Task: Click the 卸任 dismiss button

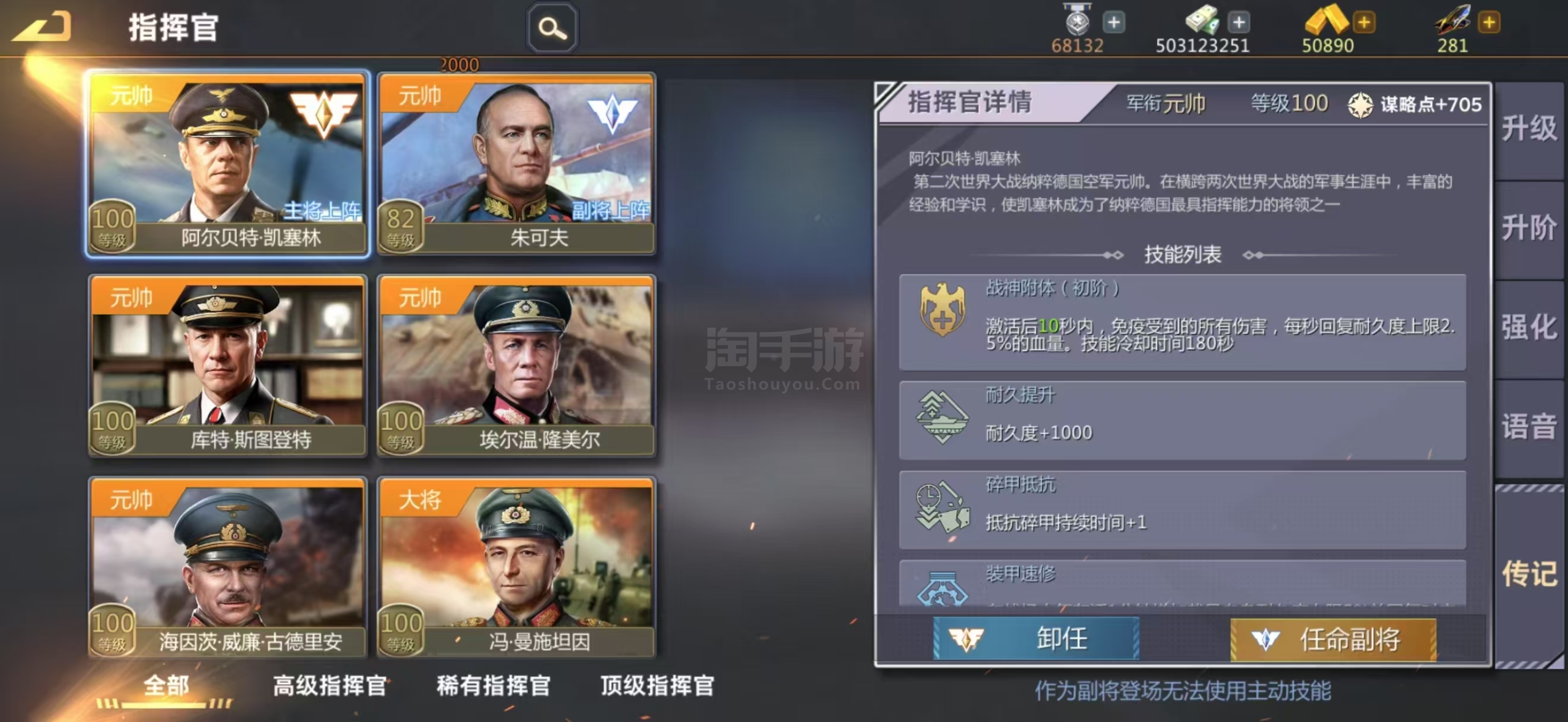Action: pyautogui.click(x=1036, y=639)
